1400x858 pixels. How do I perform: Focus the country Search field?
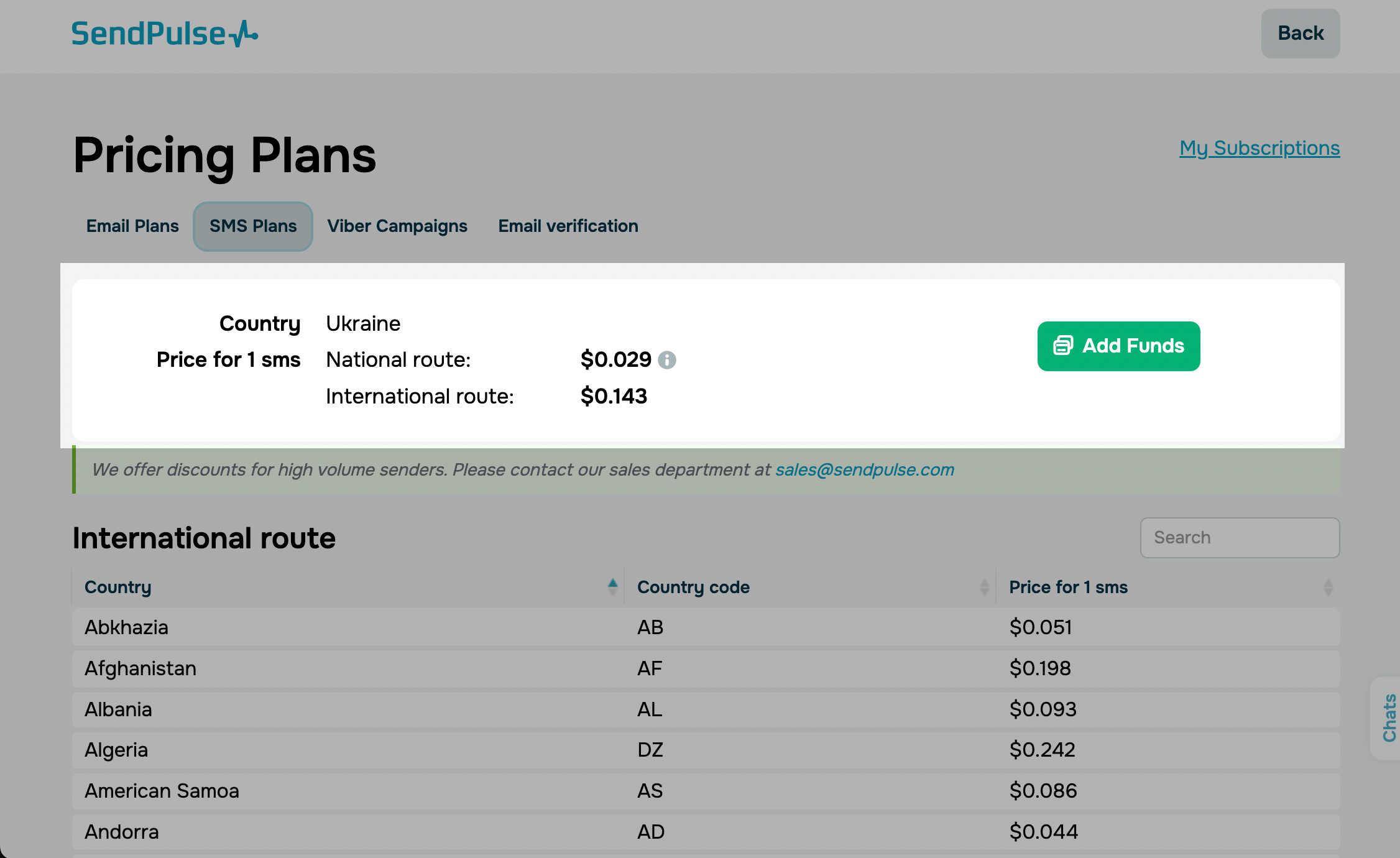pyautogui.click(x=1240, y=538)
